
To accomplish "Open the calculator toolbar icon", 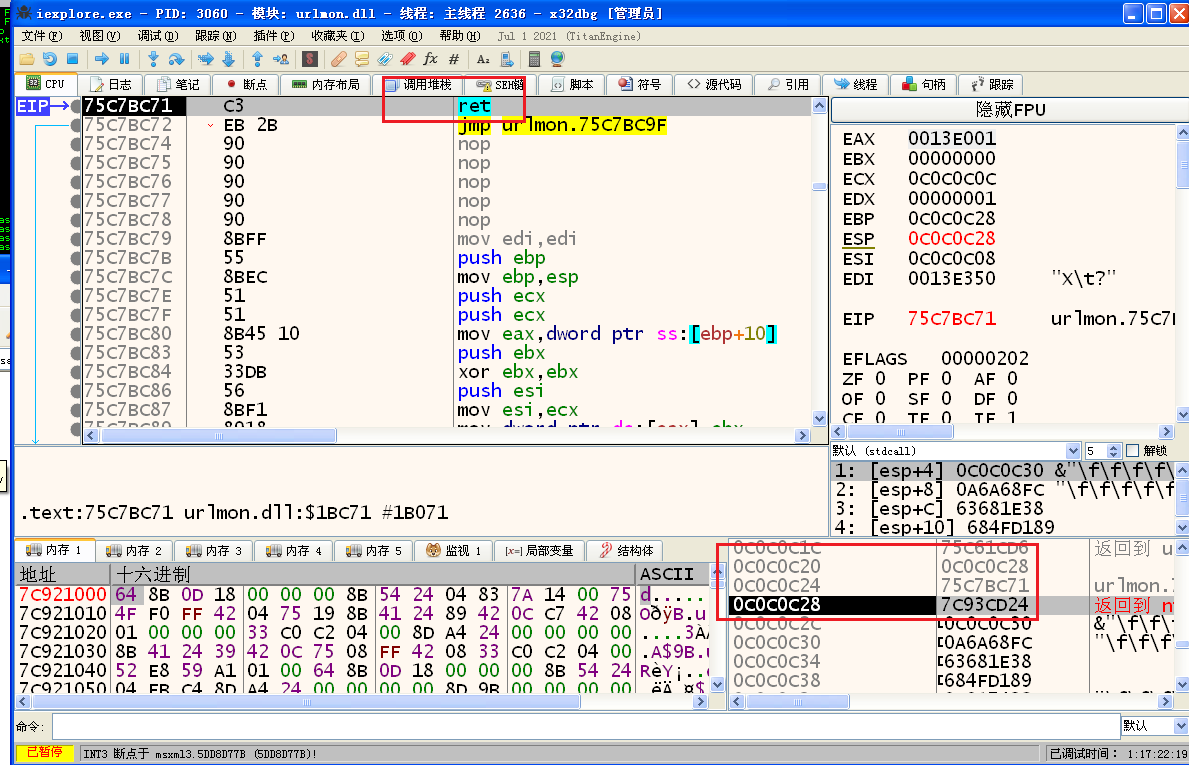I will (535, 59).
